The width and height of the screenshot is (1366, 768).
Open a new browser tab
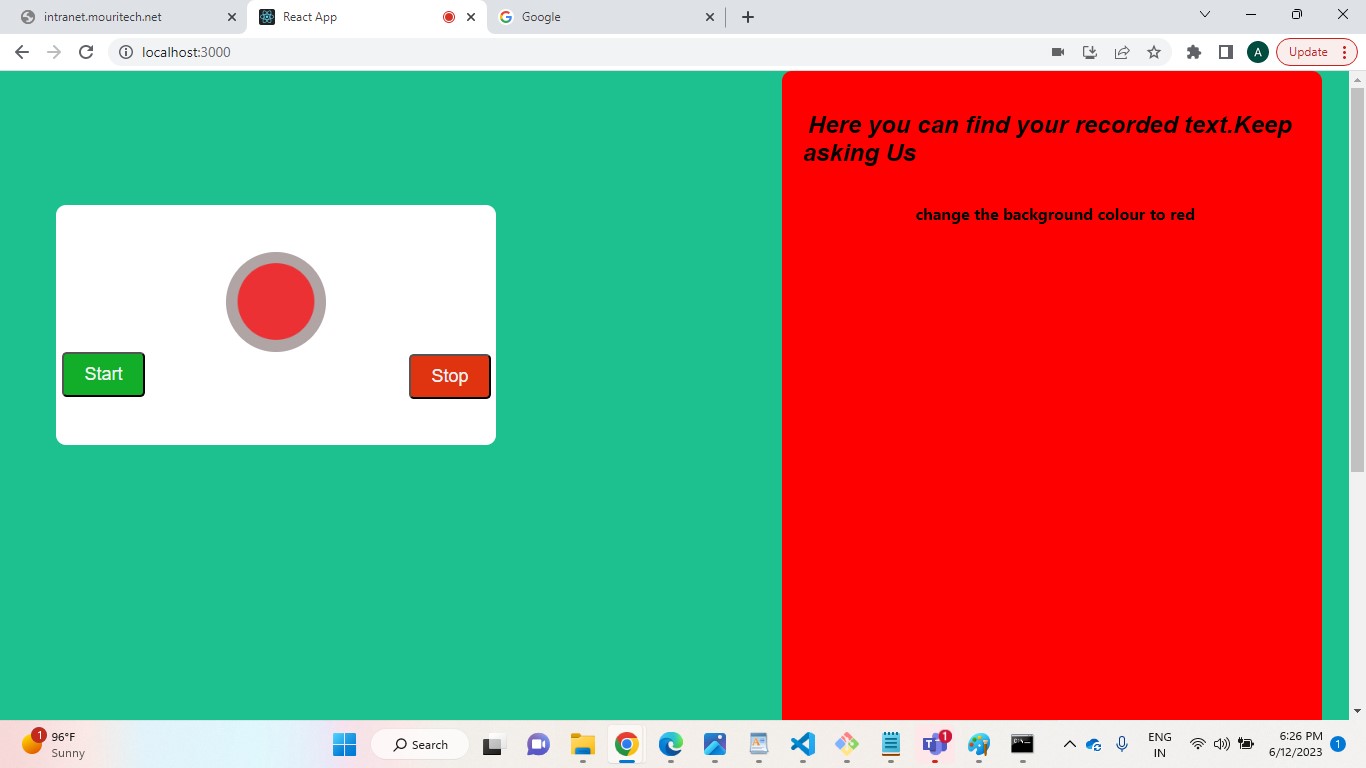coord(748,17)
